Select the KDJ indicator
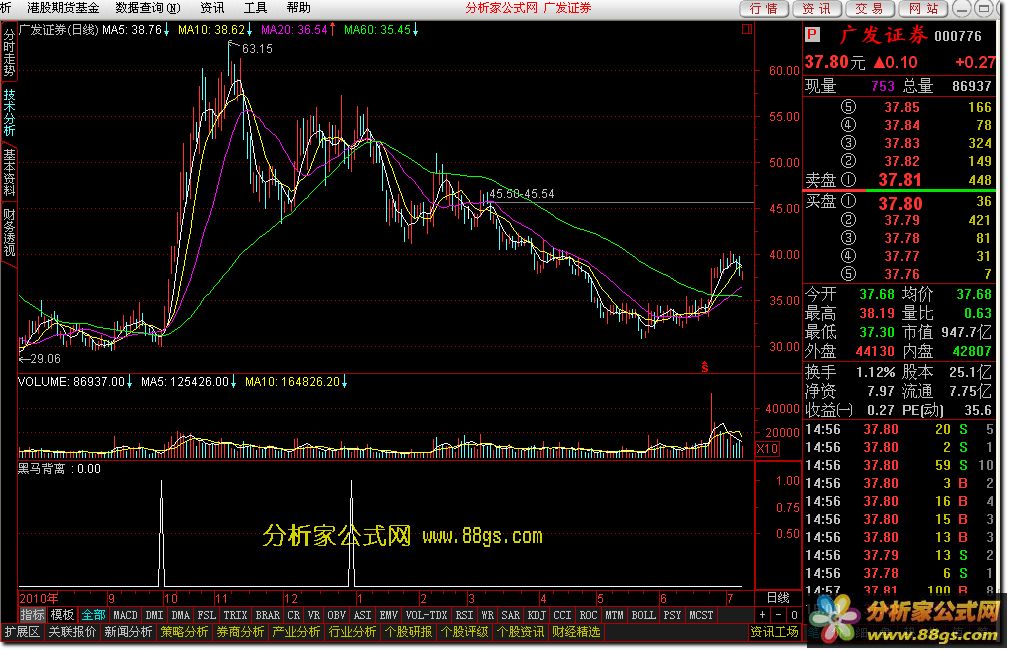 point(537,615)
